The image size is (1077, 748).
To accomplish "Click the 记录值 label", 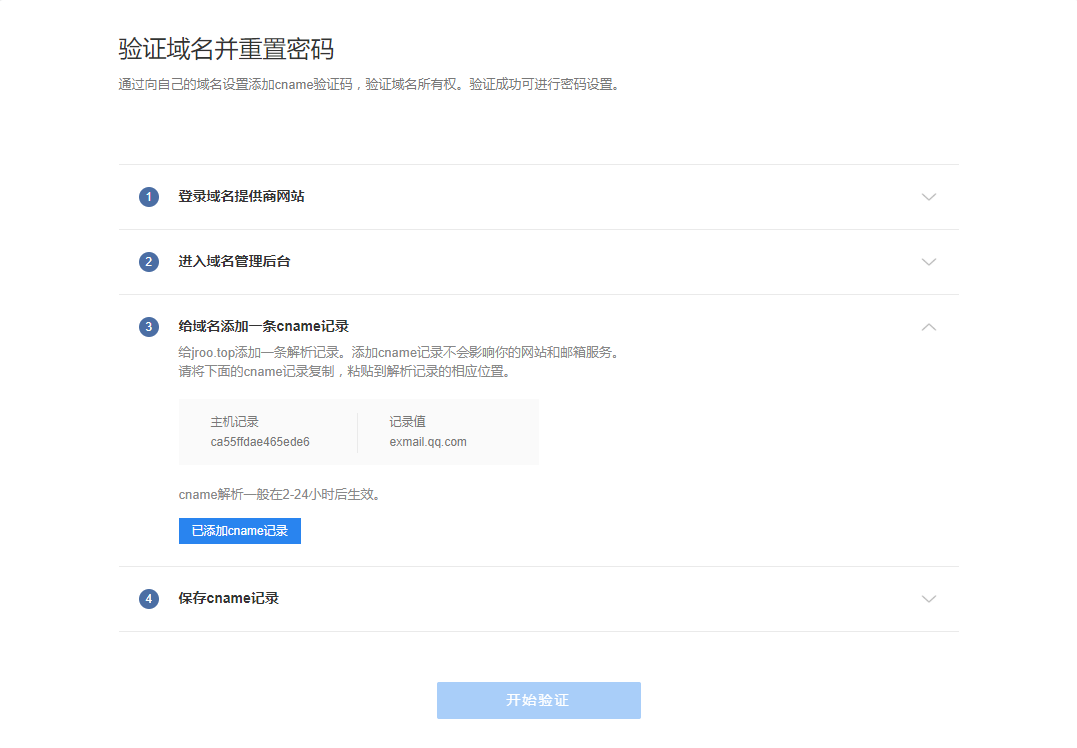I will pyautogui.click(x=407, y=422).
